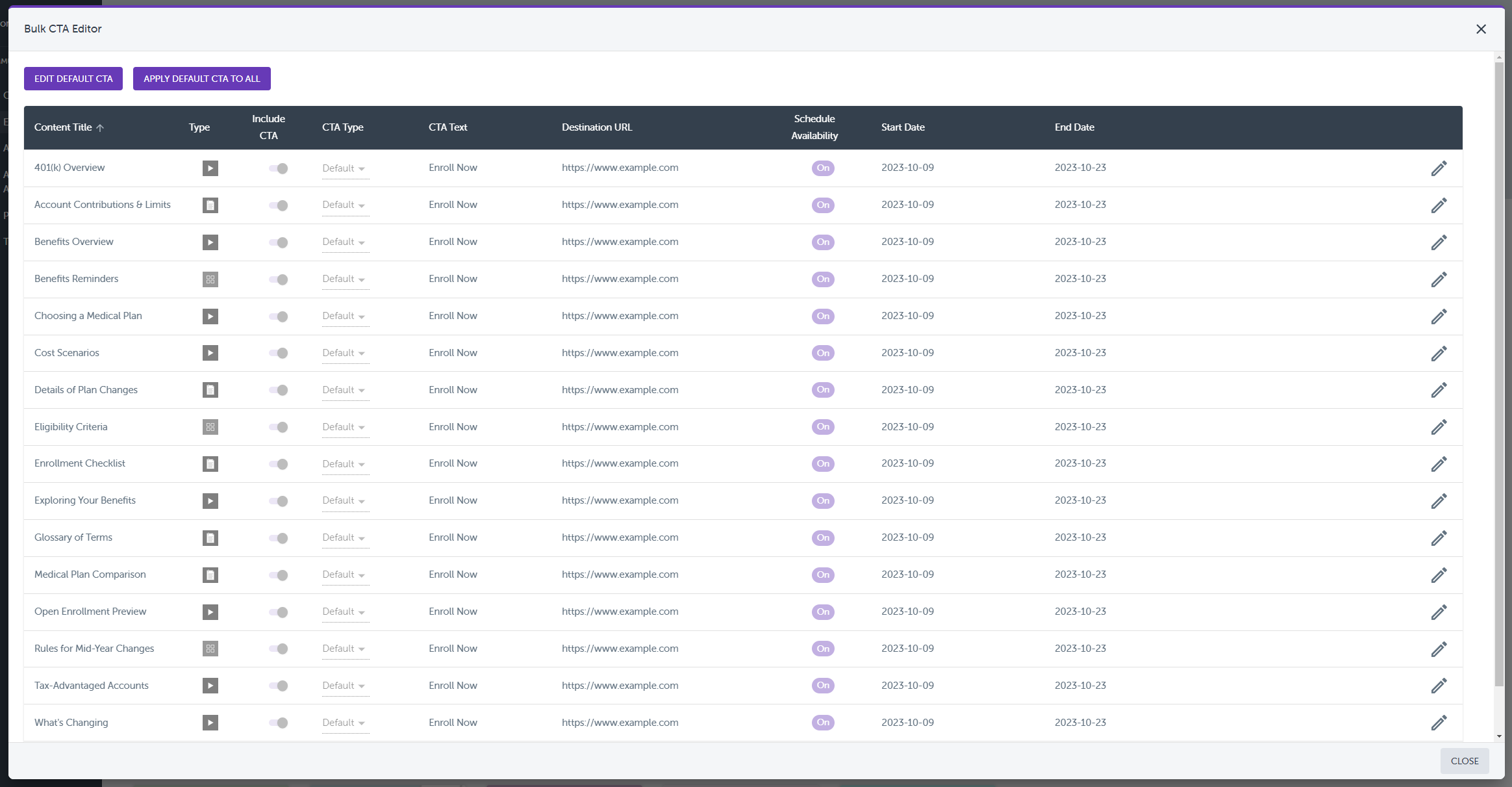Click the EDIT DEFAULT CTA button
The image size is (1512, 787).
point(73,78)
